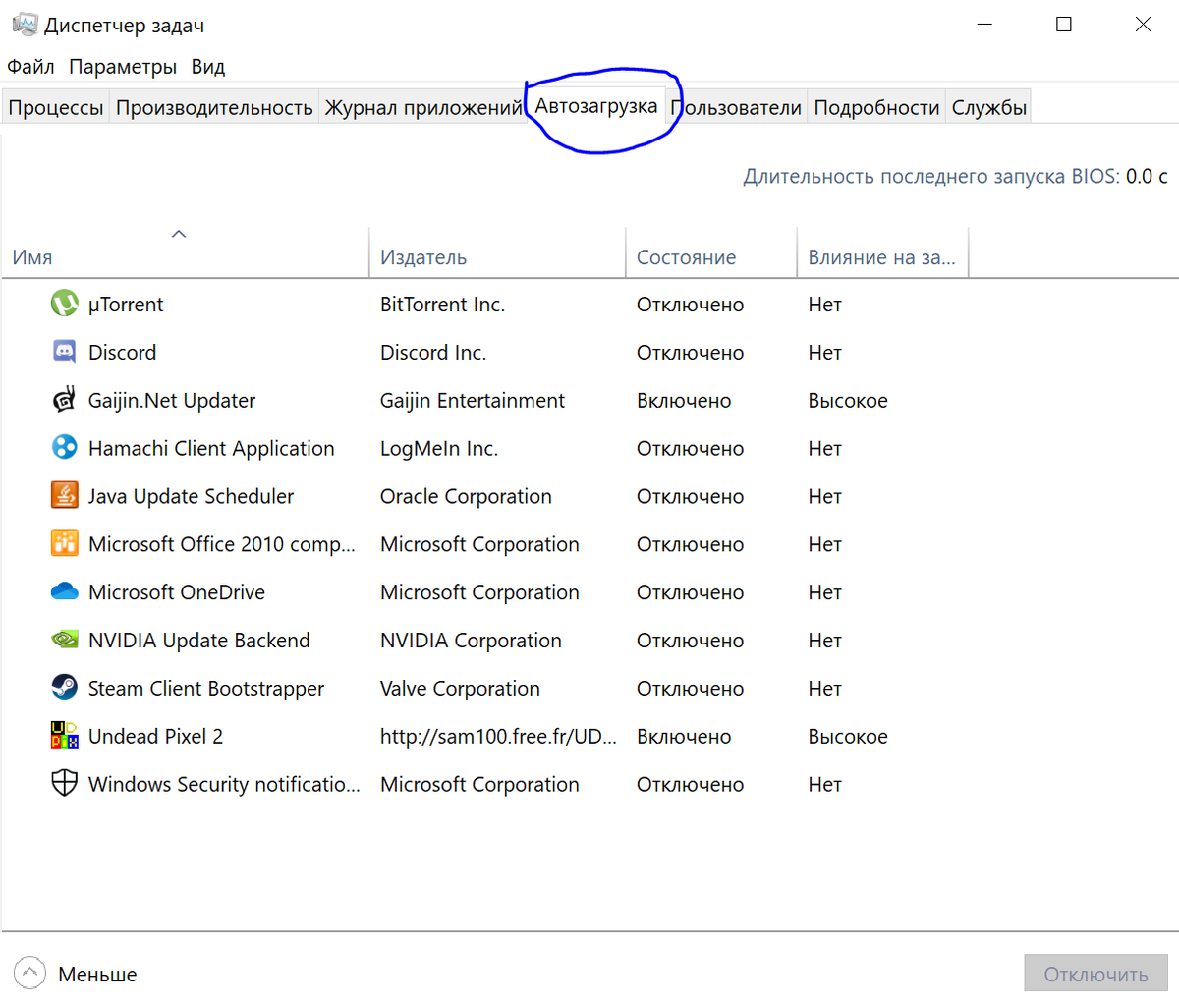Click the Undead Pixel 2 icon
Viewport: 1179px width, 1008px height.
tap(64, 736)
